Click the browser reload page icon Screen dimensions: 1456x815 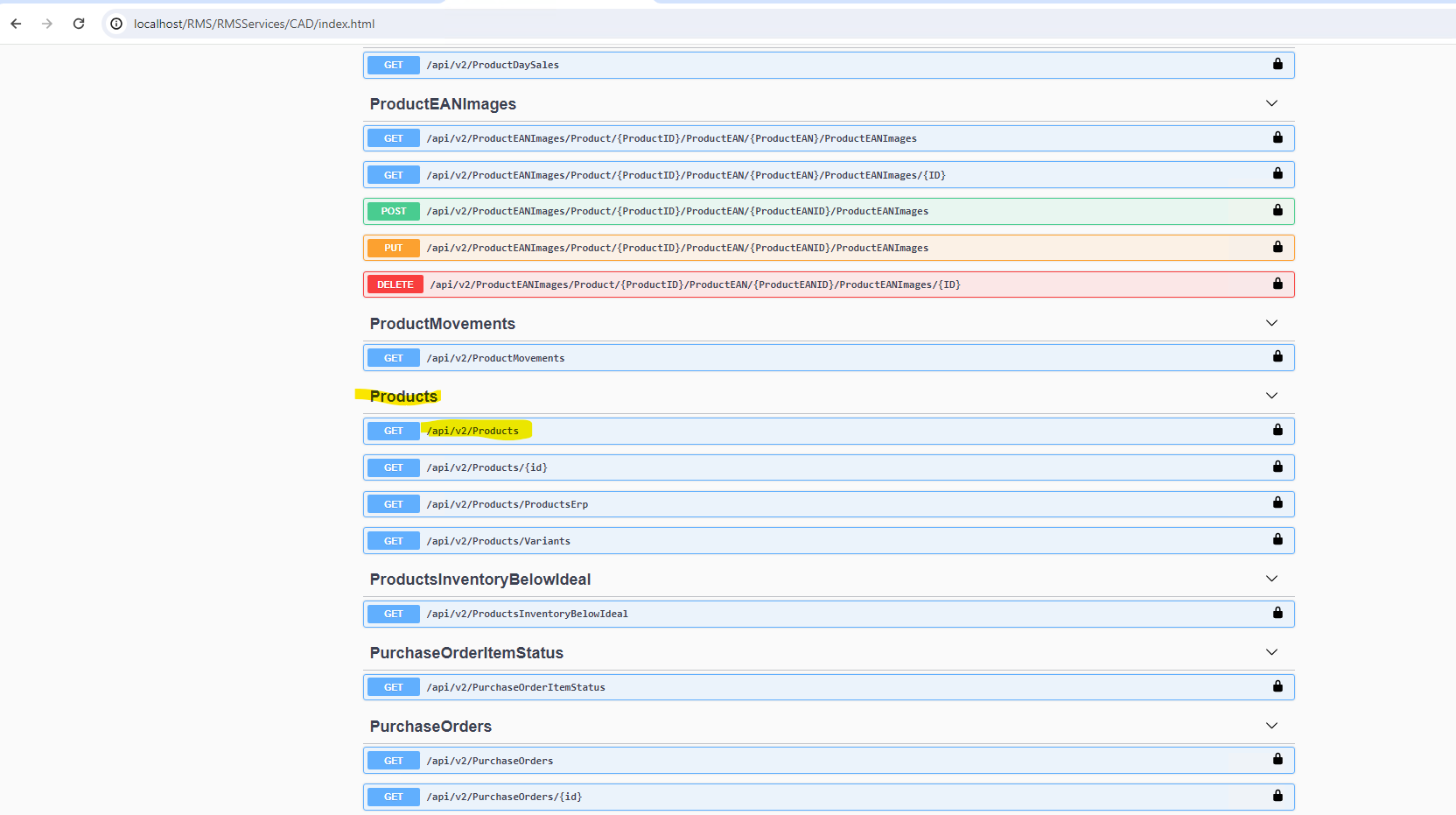[x=79, y=24]
